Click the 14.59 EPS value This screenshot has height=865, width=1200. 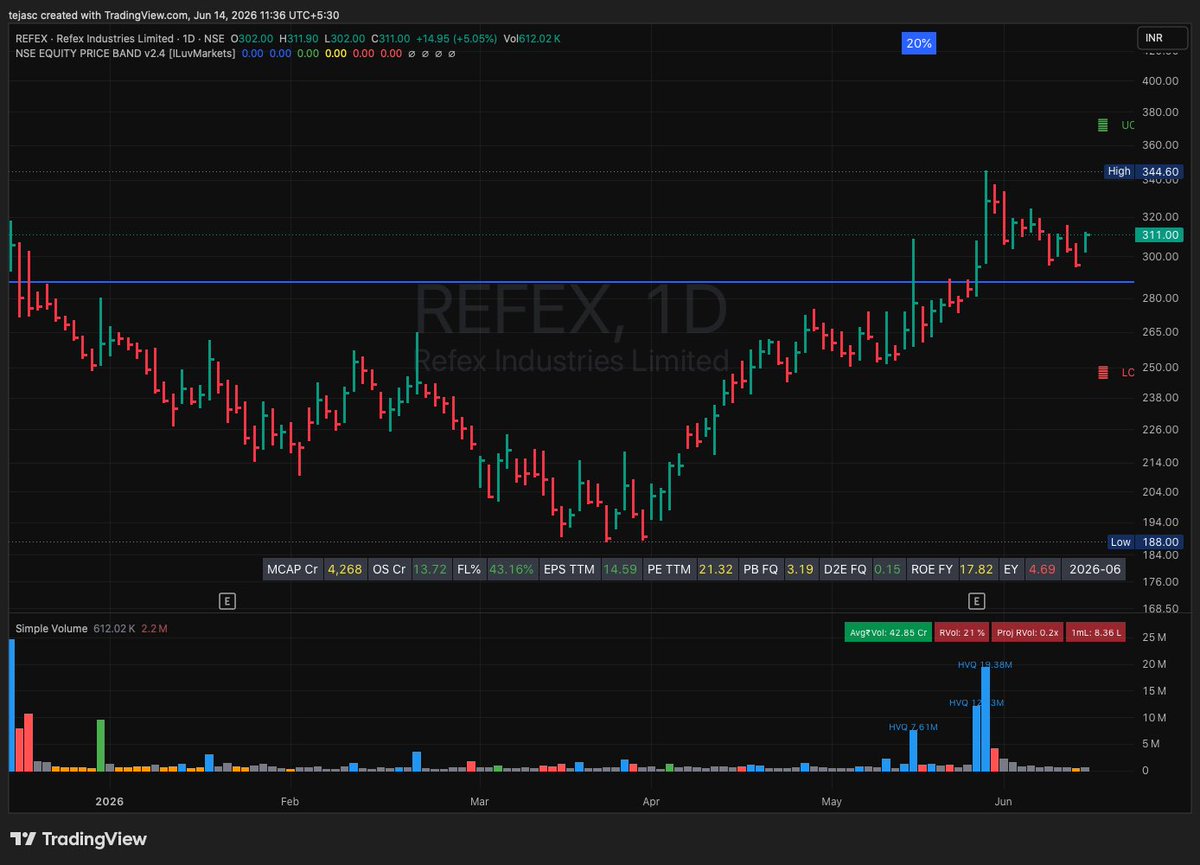(620, 569)
